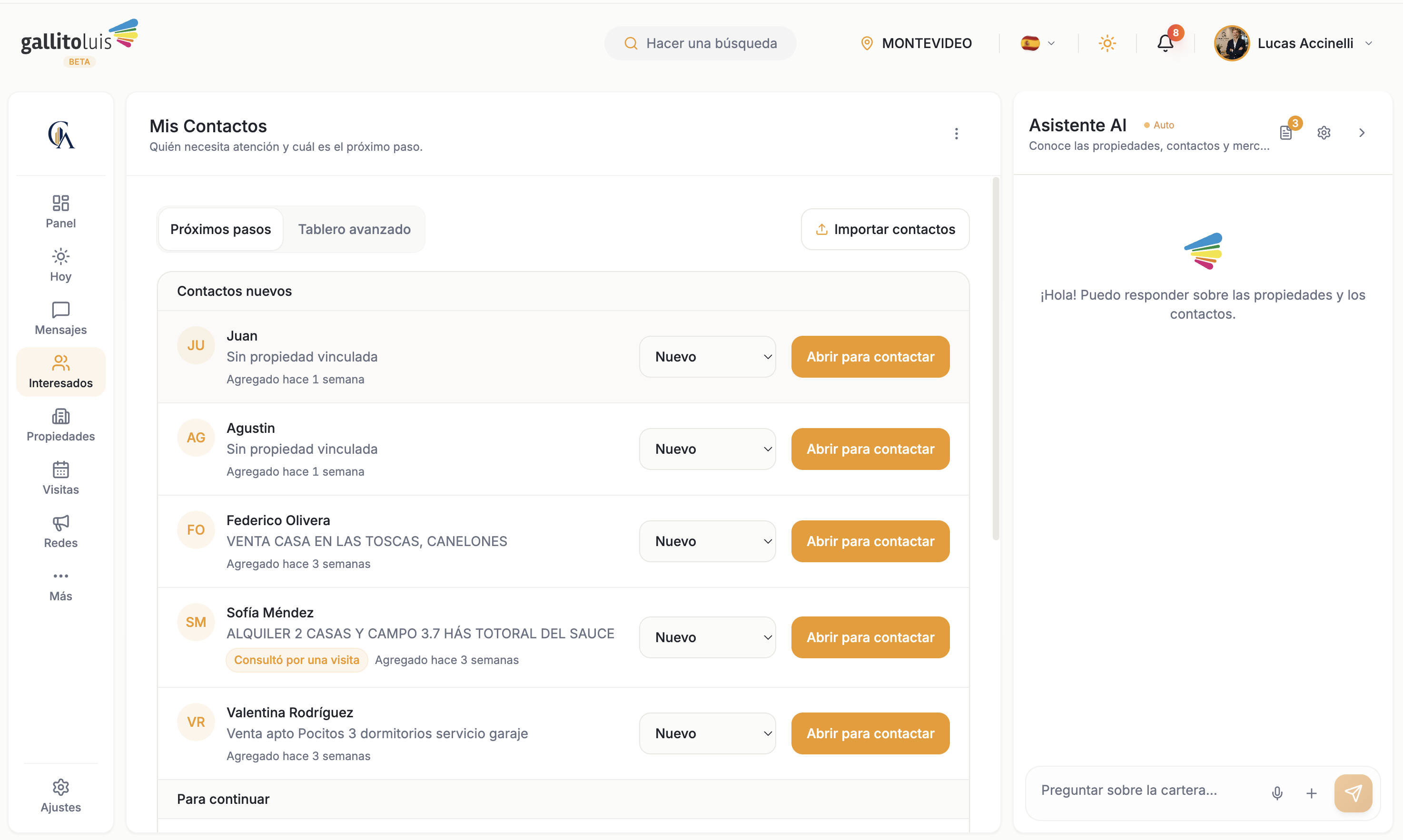Switch to the Próximos pasos tab
This screenshot has width=1403, height=840.
(x=220, y=229)
